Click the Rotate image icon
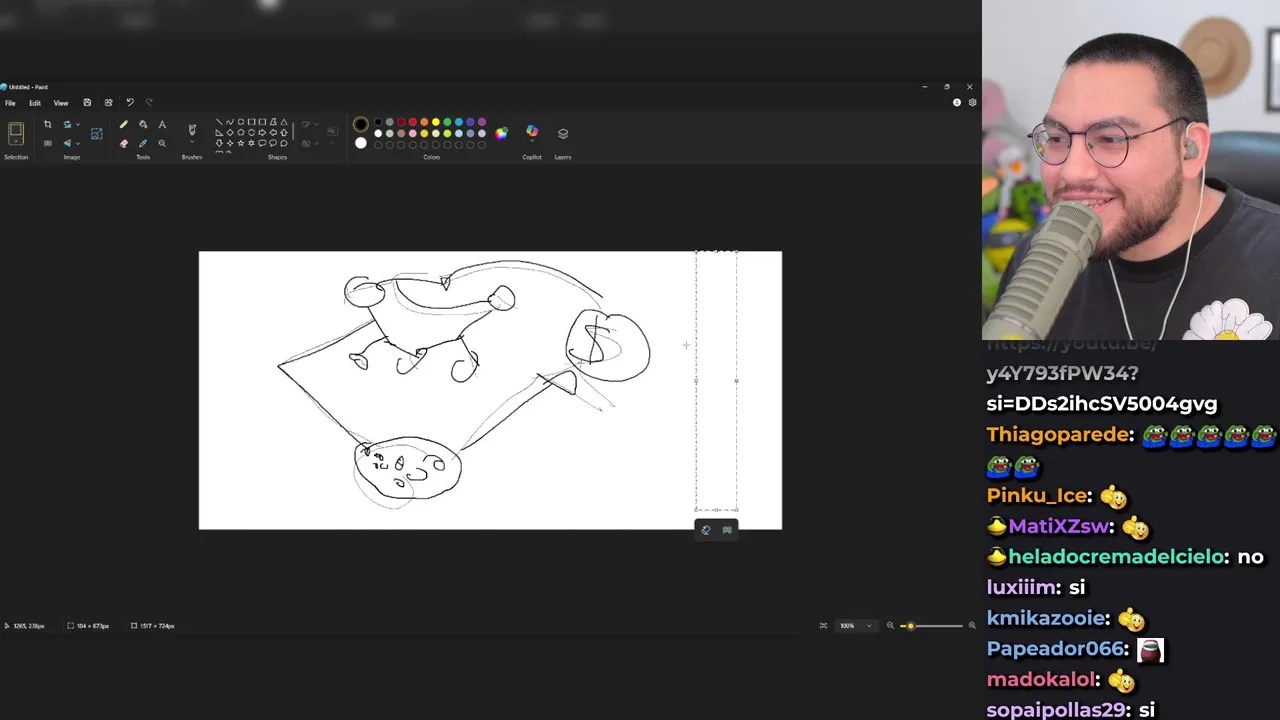The height and width of the screenshot is (720, 1280). [x=67, y=124]
